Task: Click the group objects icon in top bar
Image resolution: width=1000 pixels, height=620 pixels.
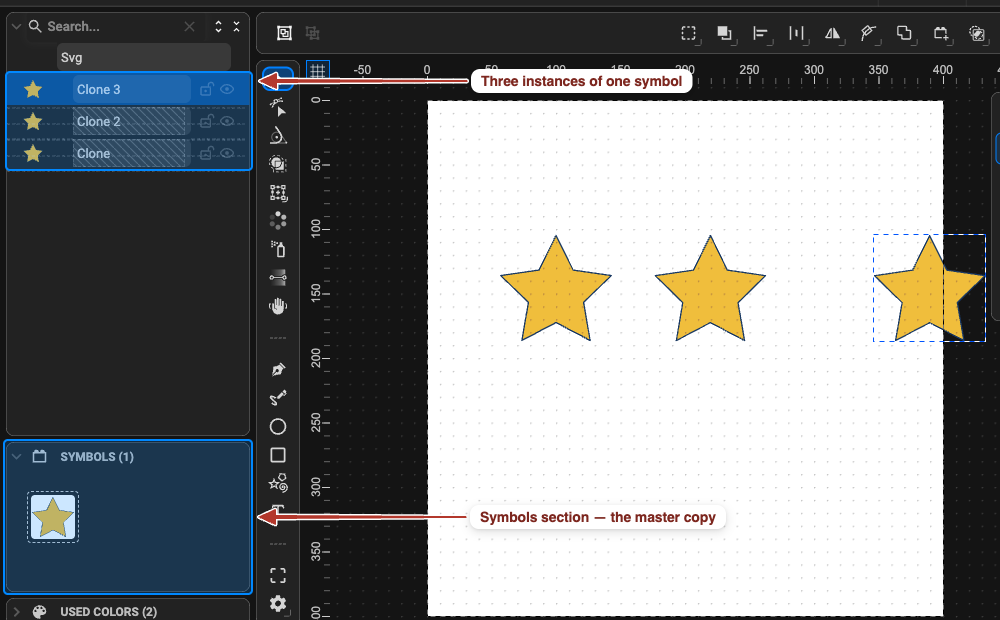Action: pos(284,33)
